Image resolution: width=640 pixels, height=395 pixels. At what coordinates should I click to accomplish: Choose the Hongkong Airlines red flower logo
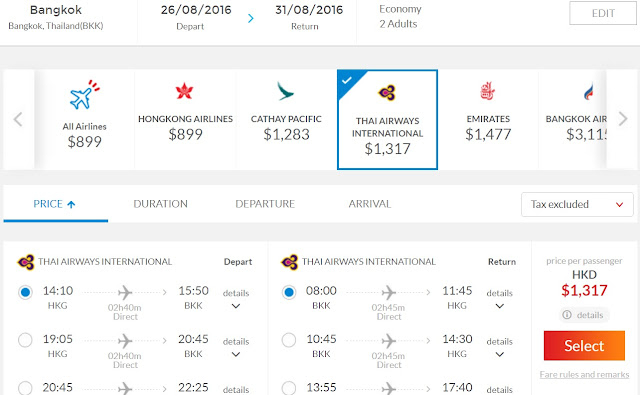click(x=184, y=91)
